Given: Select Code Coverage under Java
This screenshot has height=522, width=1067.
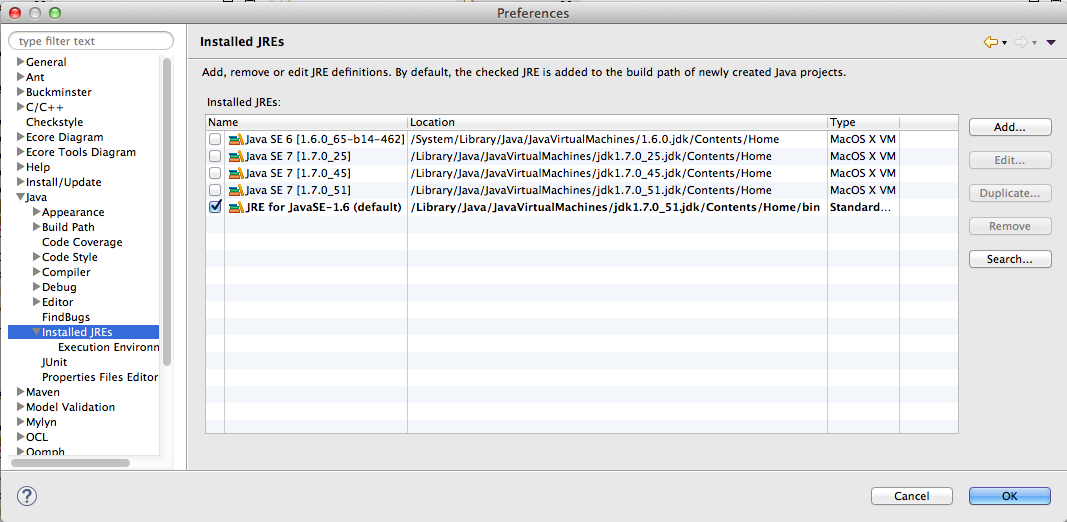Looking at the screenshot, I should point(82,242).
